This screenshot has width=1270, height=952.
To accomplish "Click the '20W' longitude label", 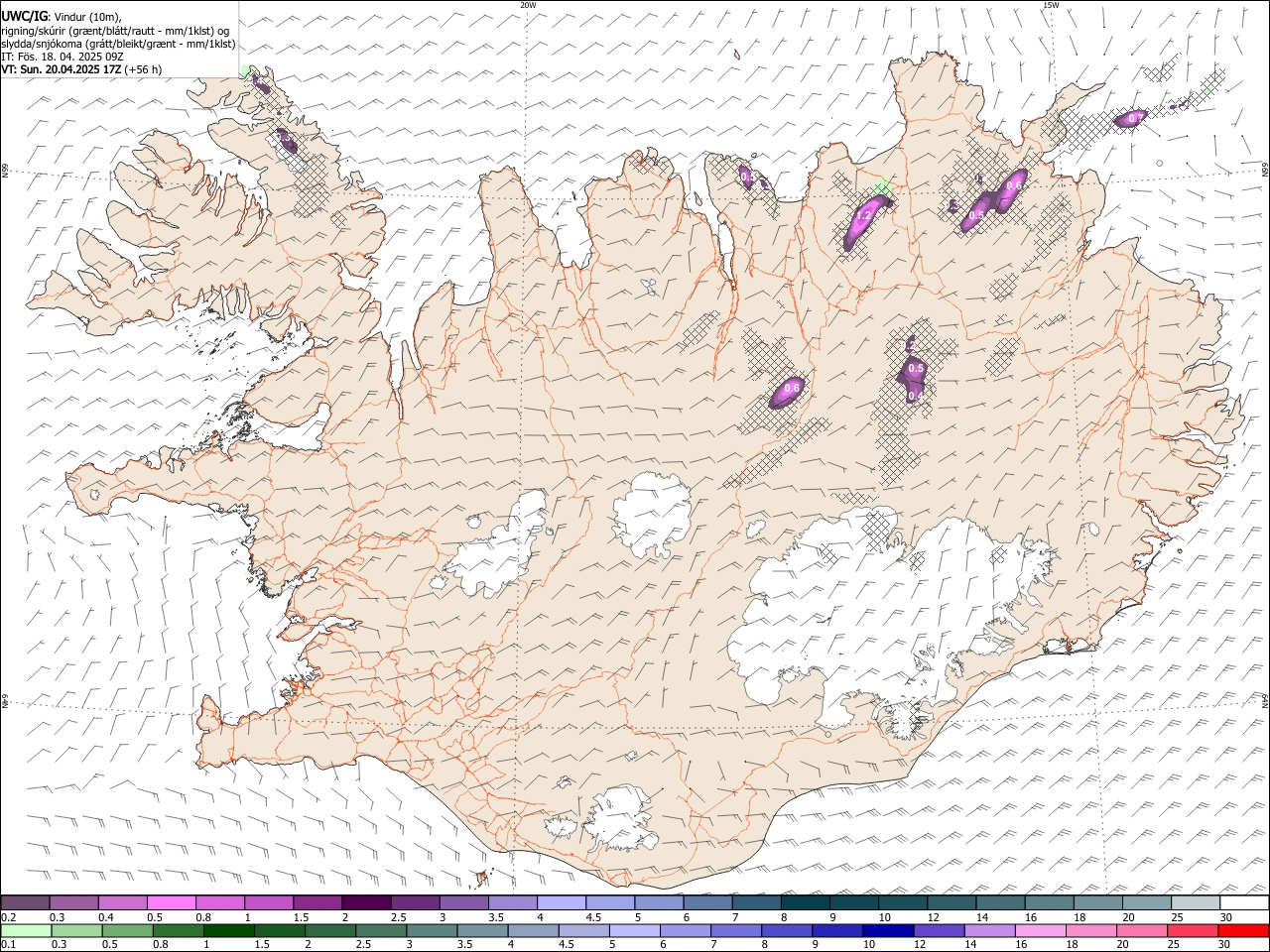I will pos(528,5).
